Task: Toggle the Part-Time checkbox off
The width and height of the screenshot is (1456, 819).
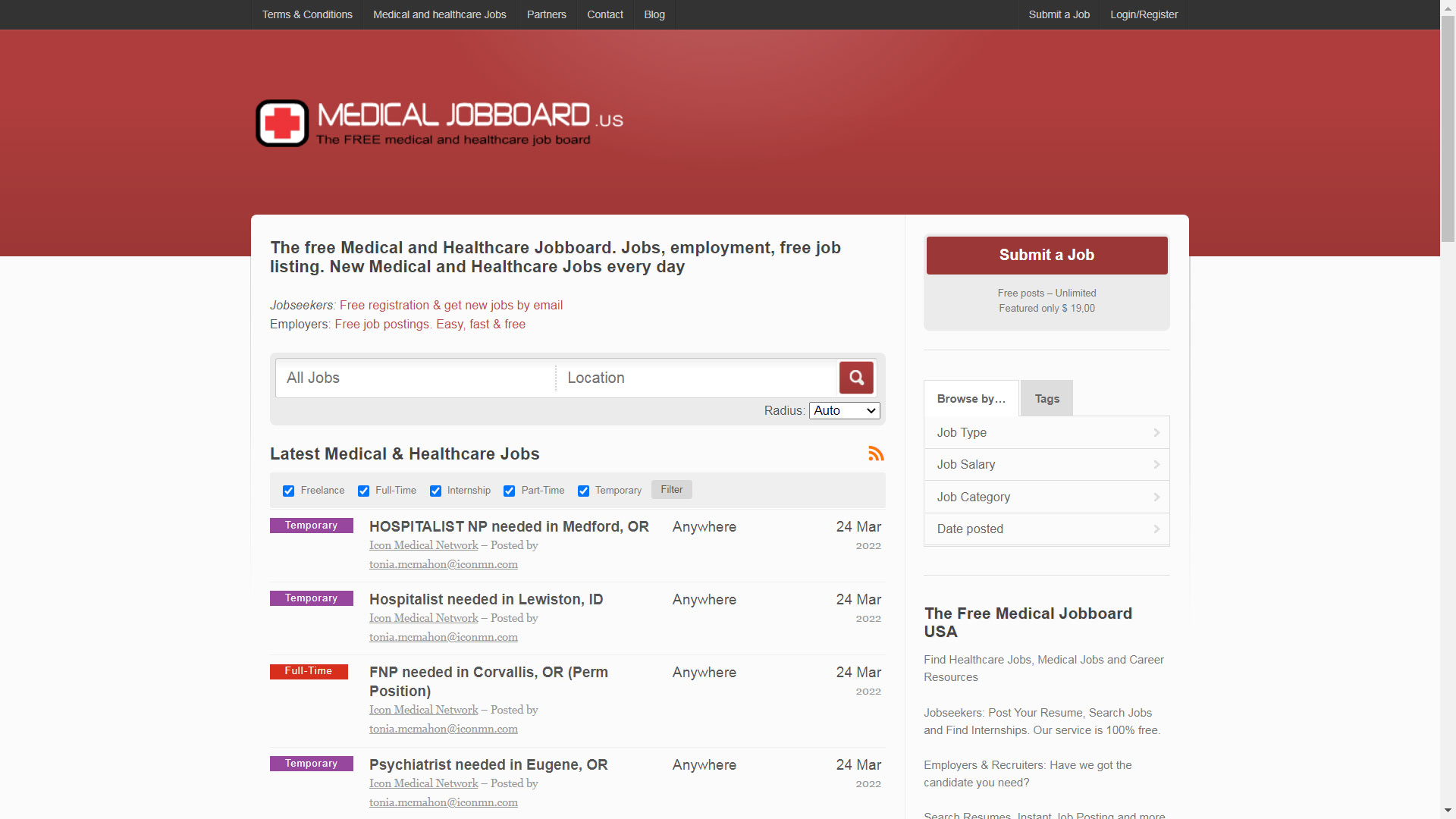Action: [x=509, y=491]
